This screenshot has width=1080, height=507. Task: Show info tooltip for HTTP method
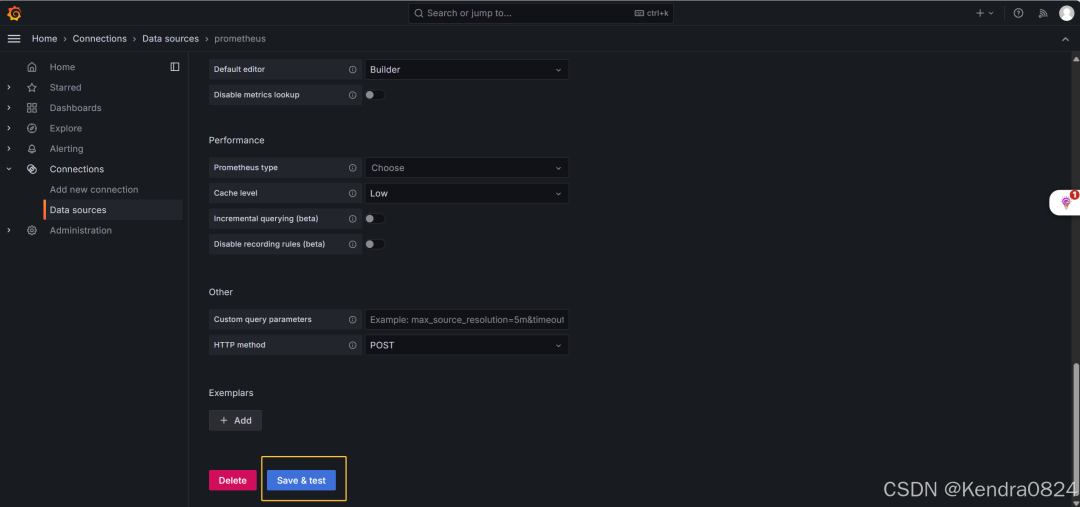[353, 345]
